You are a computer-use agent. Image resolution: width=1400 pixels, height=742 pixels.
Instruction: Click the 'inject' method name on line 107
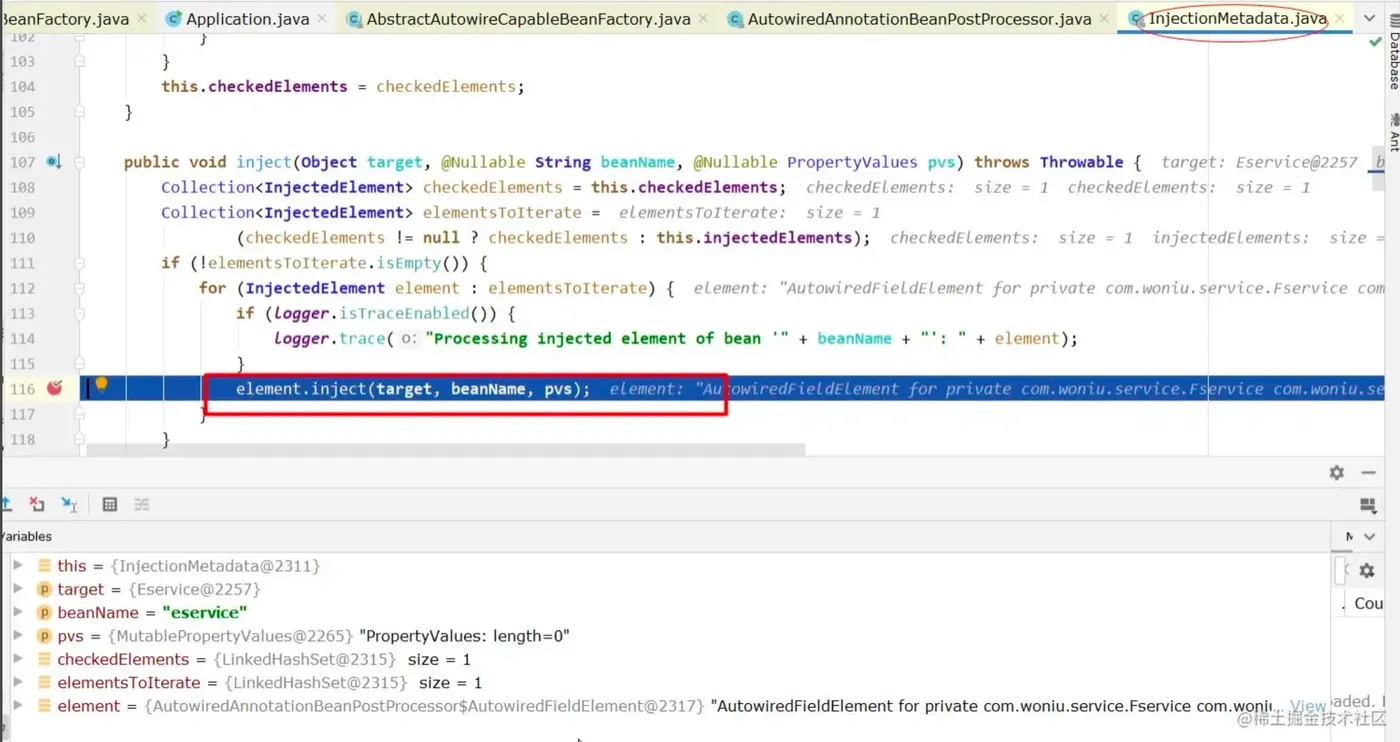click(x=263, y=162)
